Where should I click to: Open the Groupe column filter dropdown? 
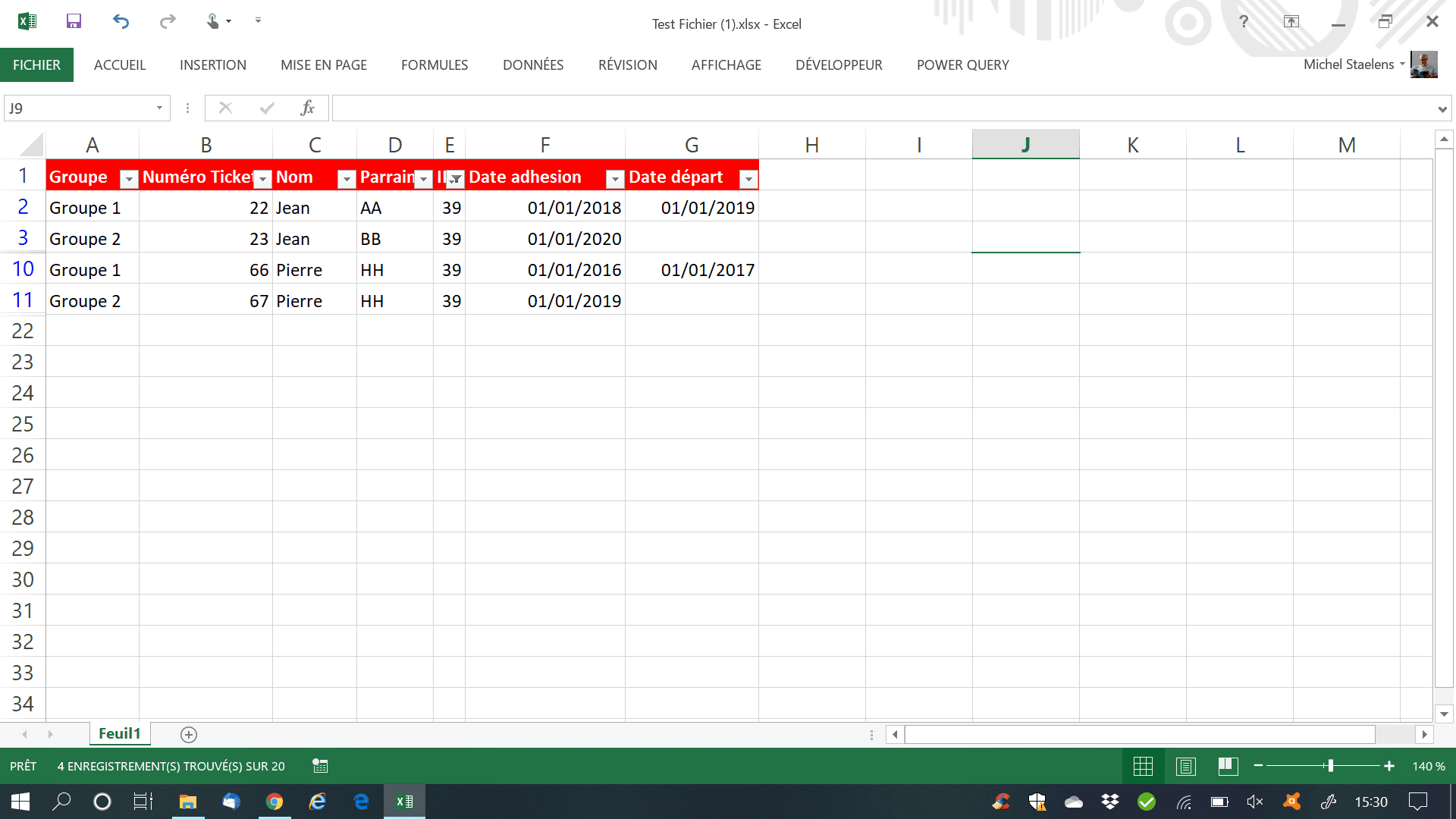[129, 179]
